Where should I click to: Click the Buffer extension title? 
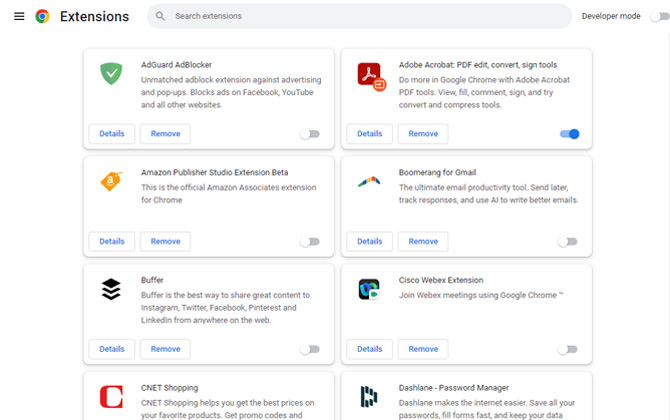click(152, 280)
